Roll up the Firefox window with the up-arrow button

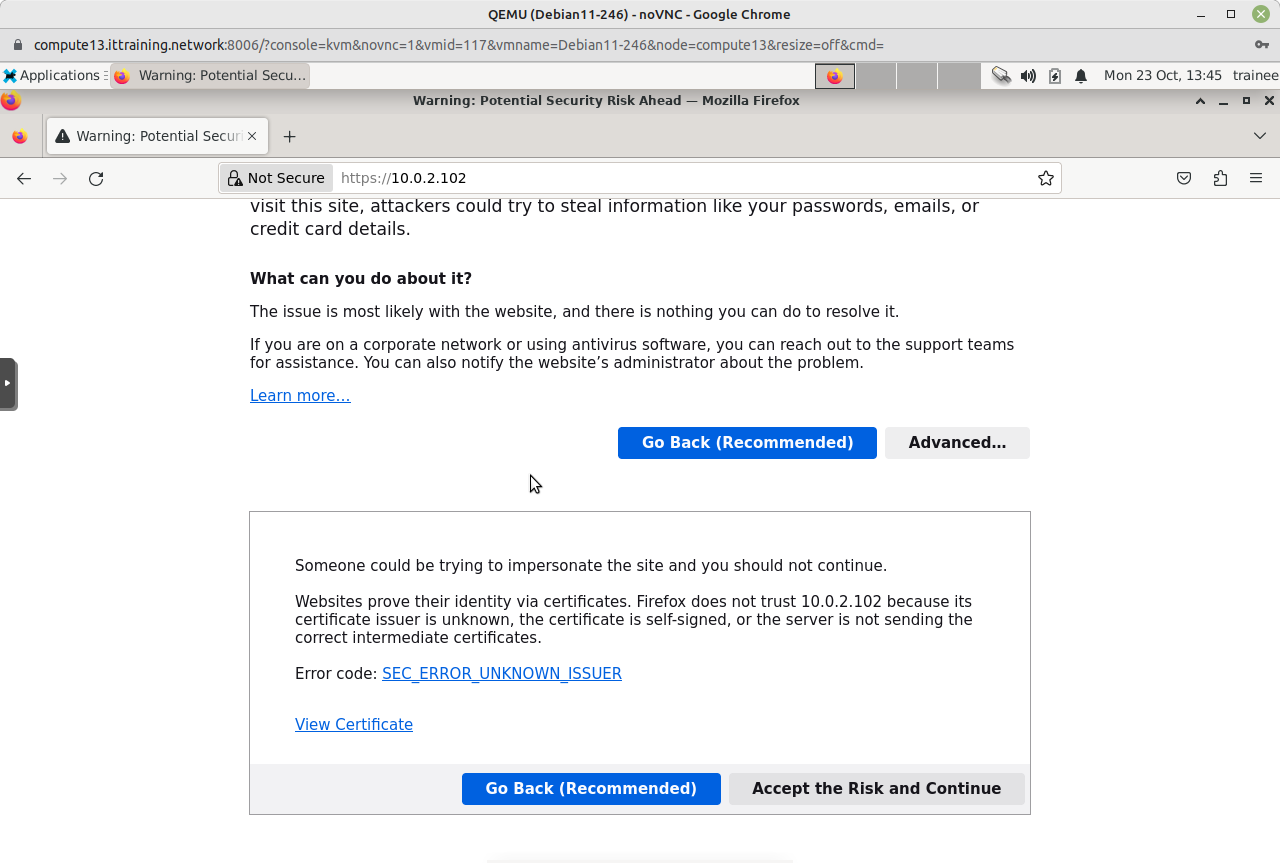pos(1200,101)
